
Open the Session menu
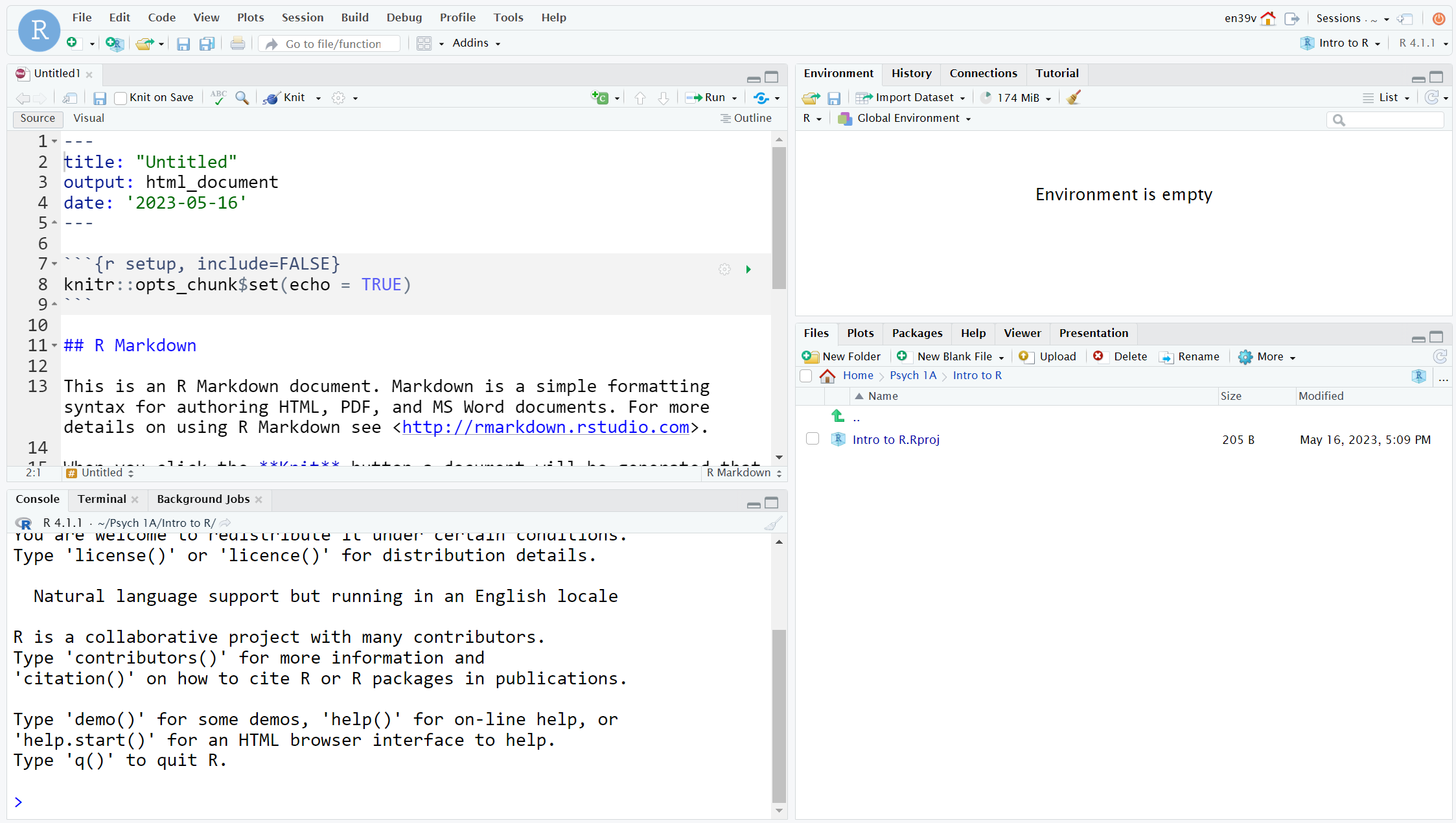coord(303,17)
